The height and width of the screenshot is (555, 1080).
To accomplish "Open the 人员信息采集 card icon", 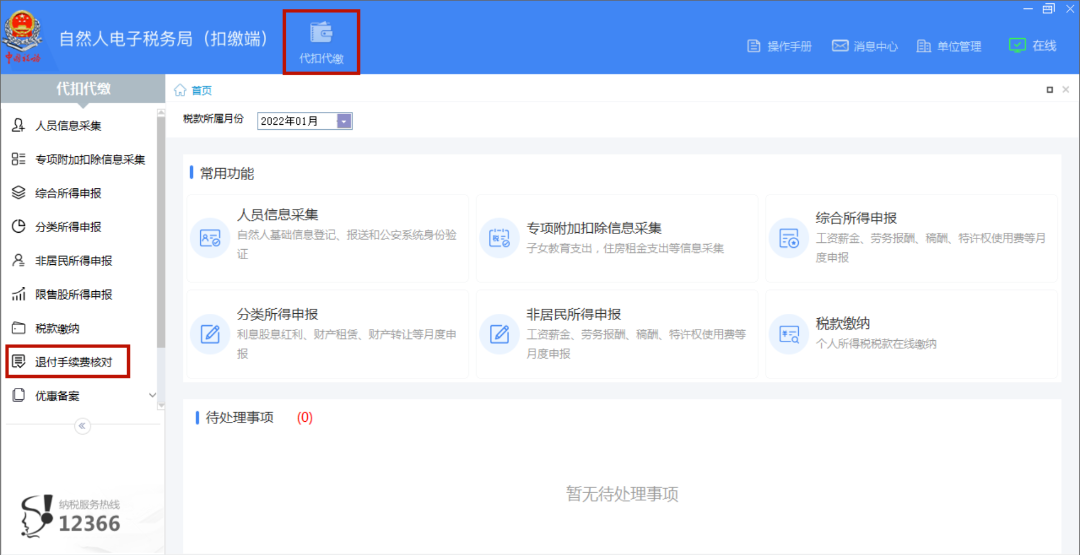I will pos(209,238).
